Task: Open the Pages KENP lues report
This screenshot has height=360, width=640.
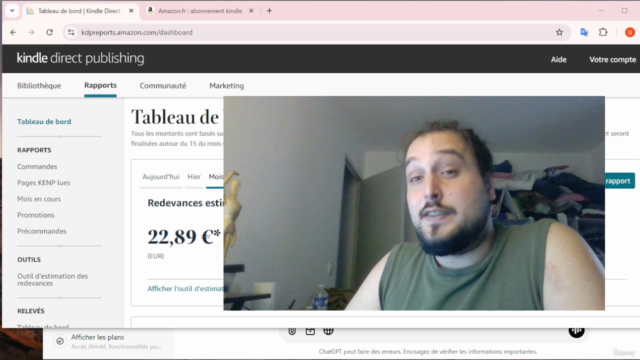Action: coord(44,183)
